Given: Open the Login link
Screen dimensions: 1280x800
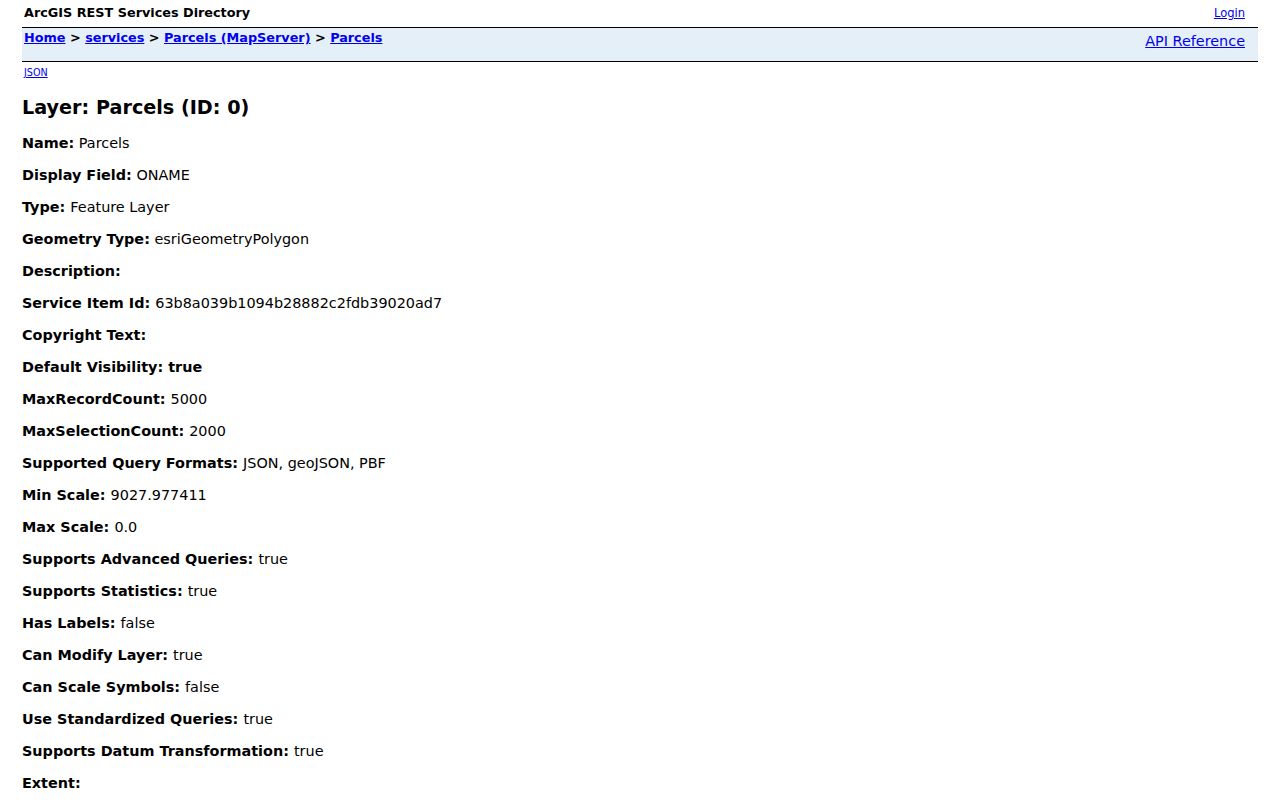Looking at the screenshot, I should [x=1229, y=13].
